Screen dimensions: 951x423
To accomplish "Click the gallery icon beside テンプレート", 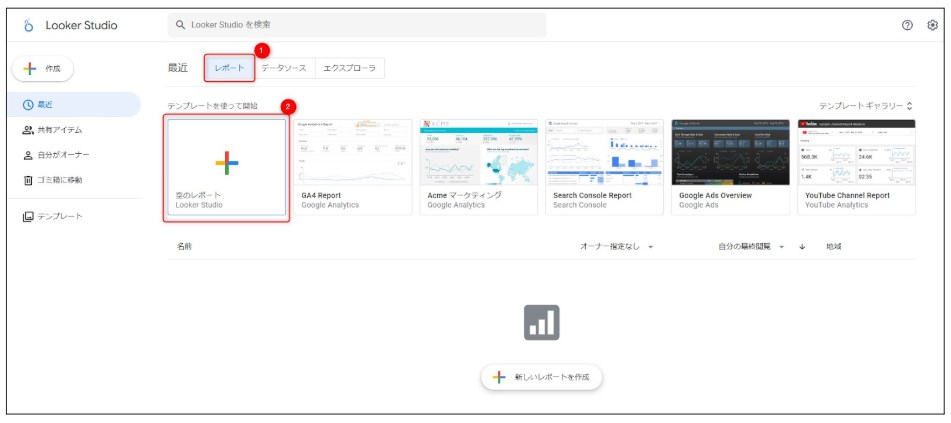I will pos(28,217).
